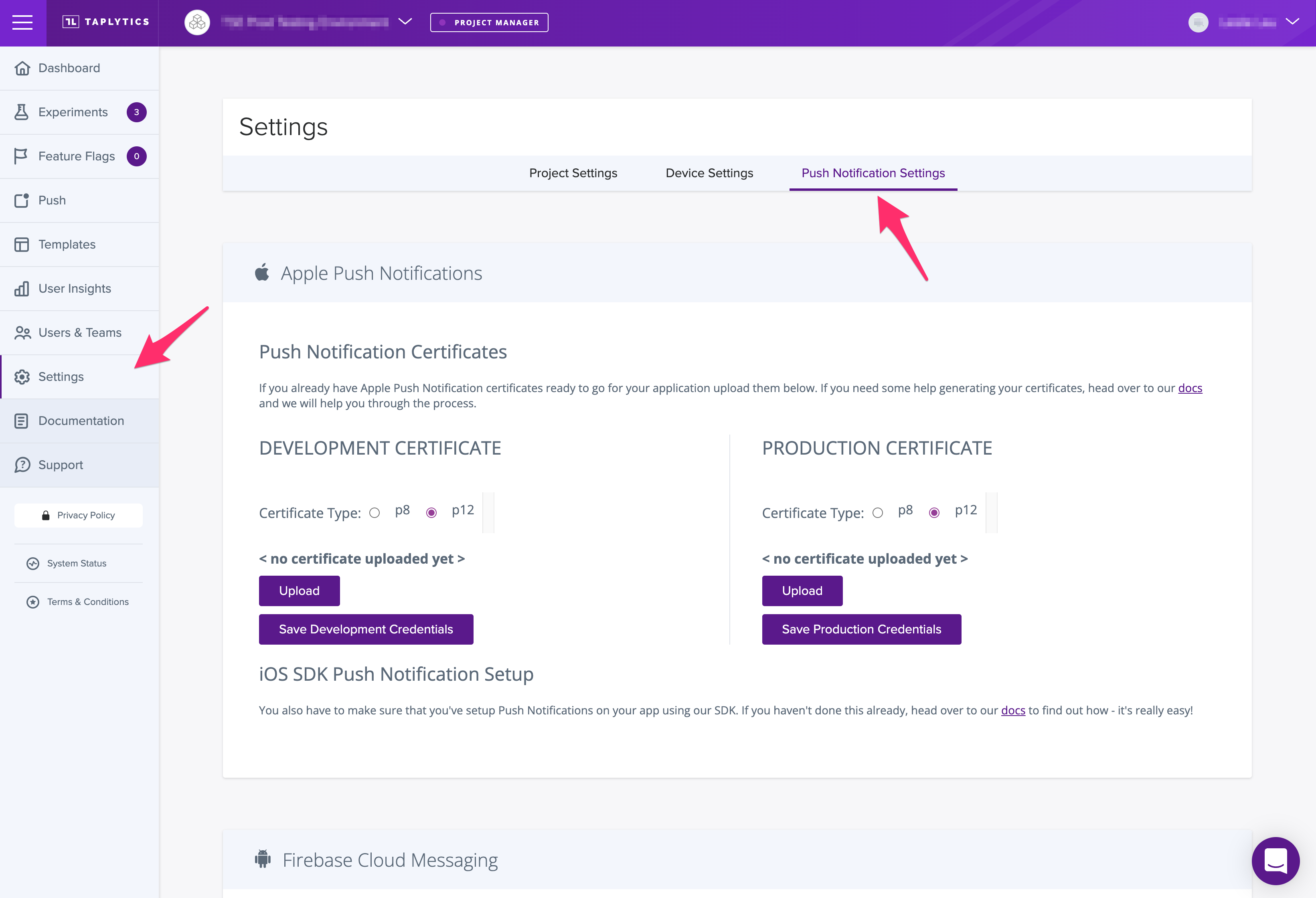Click the Templates layout icon
Image resolution: width=1316 pixels, height=898 pixels.
[x=22, y=245]
